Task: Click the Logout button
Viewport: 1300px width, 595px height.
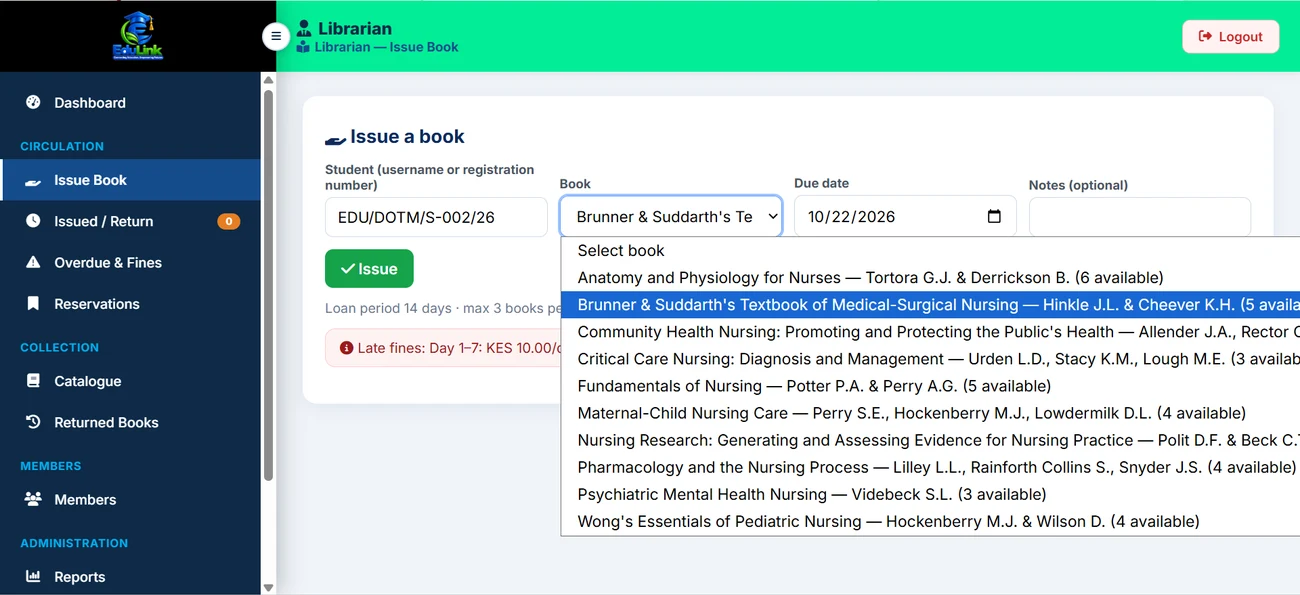Action: coord(1230,36)
